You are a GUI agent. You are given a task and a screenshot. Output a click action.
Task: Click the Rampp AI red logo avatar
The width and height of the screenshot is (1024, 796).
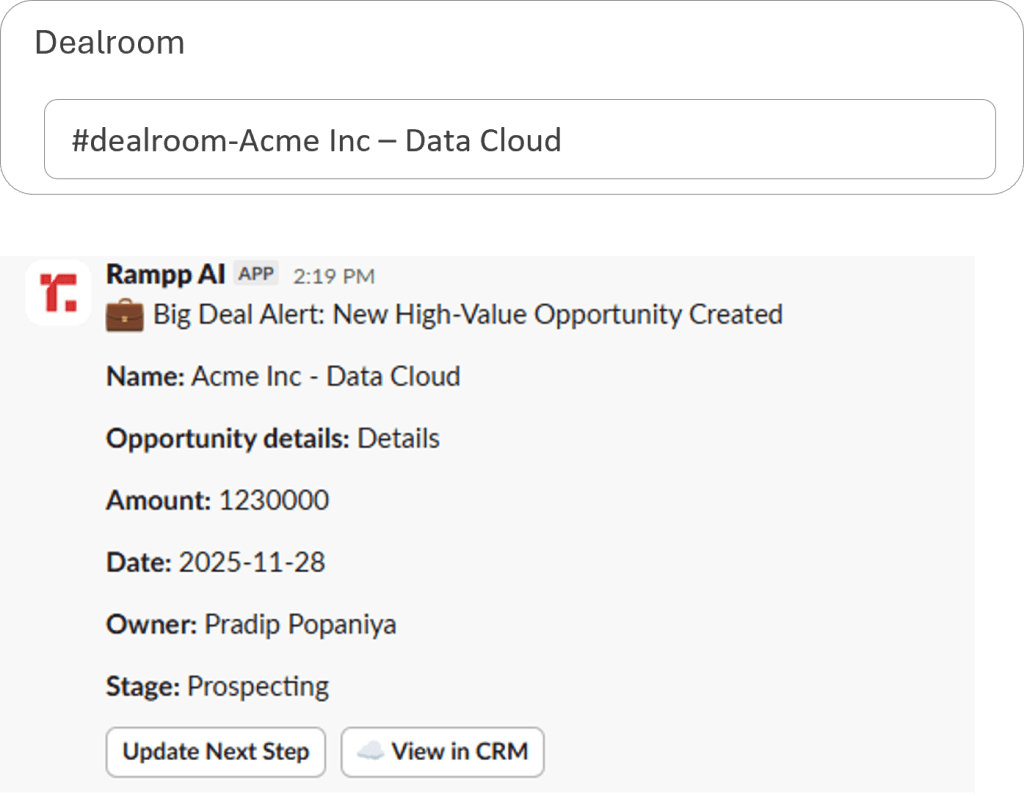tap(58, 292)
